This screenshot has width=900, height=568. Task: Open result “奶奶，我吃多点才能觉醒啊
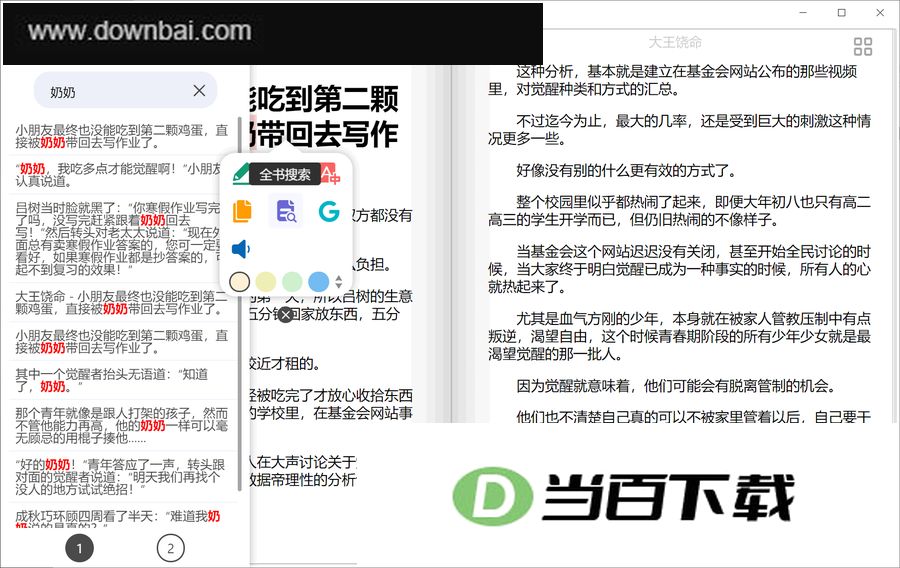(x=118, y=175)
